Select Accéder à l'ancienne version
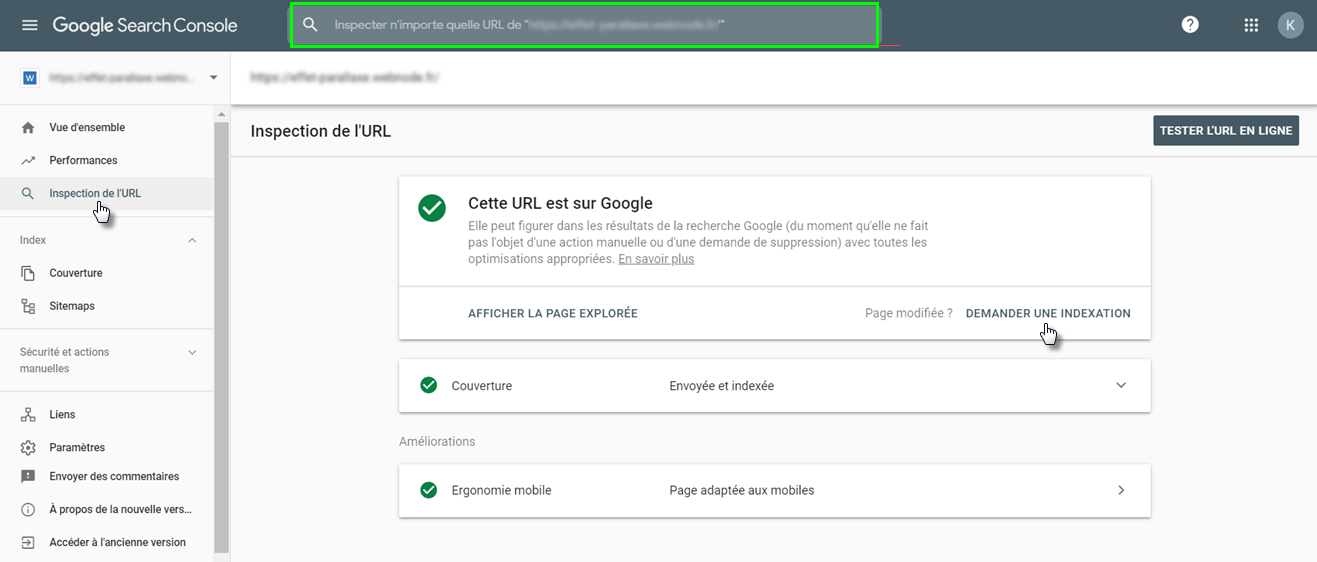1317x562 pixels. [x=117, y=542]
